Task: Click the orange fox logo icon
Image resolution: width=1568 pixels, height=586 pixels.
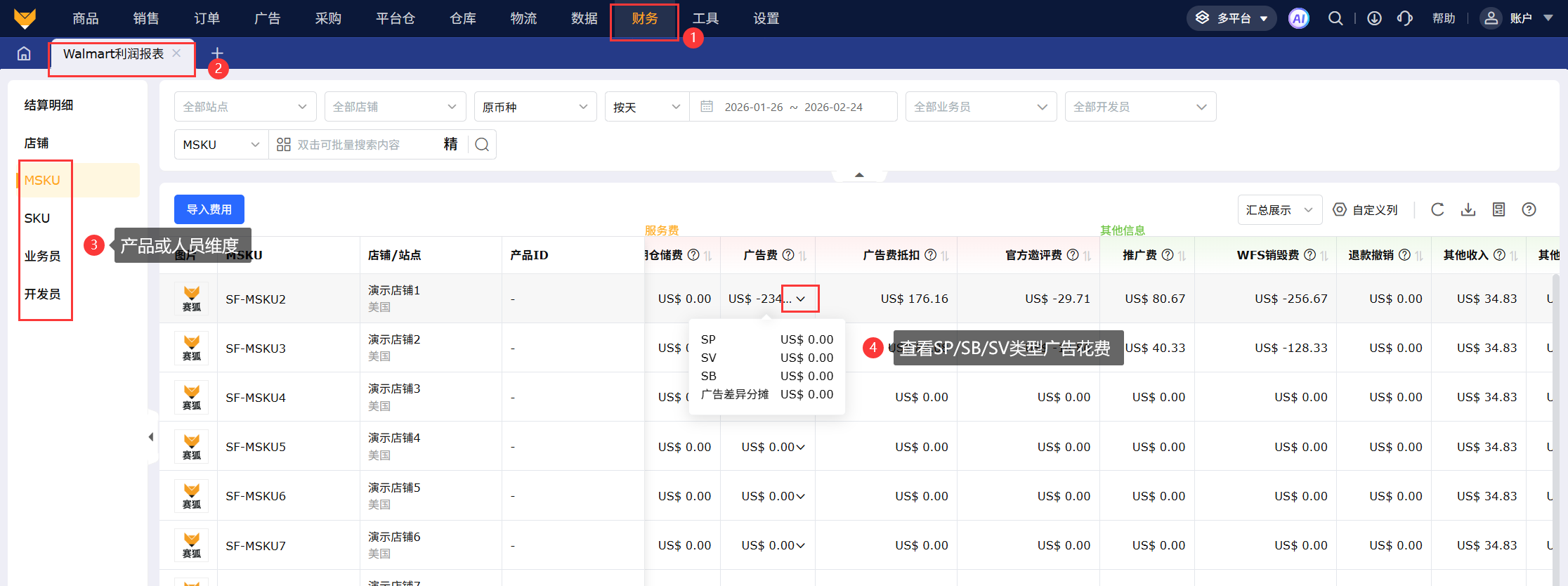Action: pos(25,18)
